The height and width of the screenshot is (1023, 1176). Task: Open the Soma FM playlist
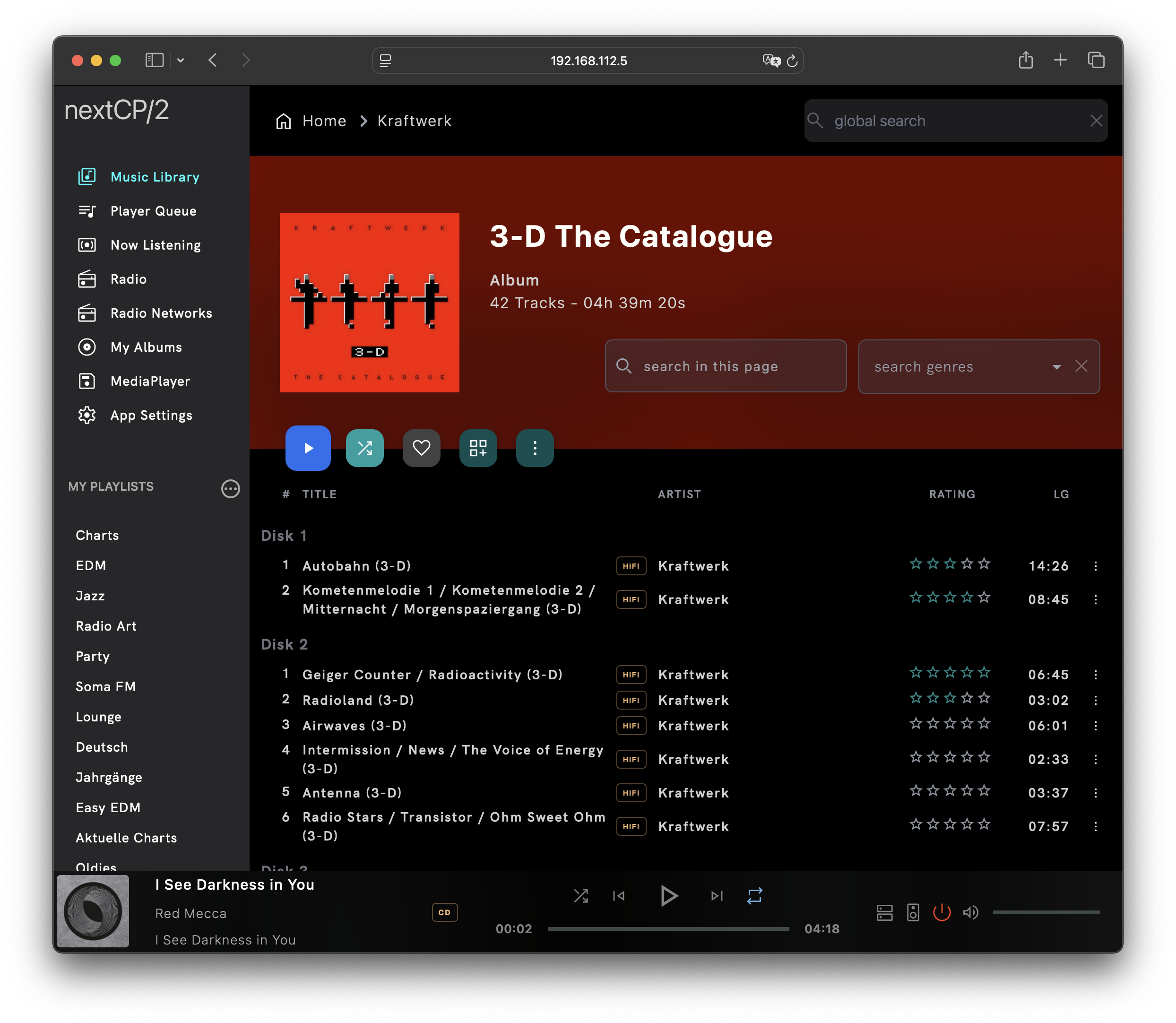tap(105, 687)
